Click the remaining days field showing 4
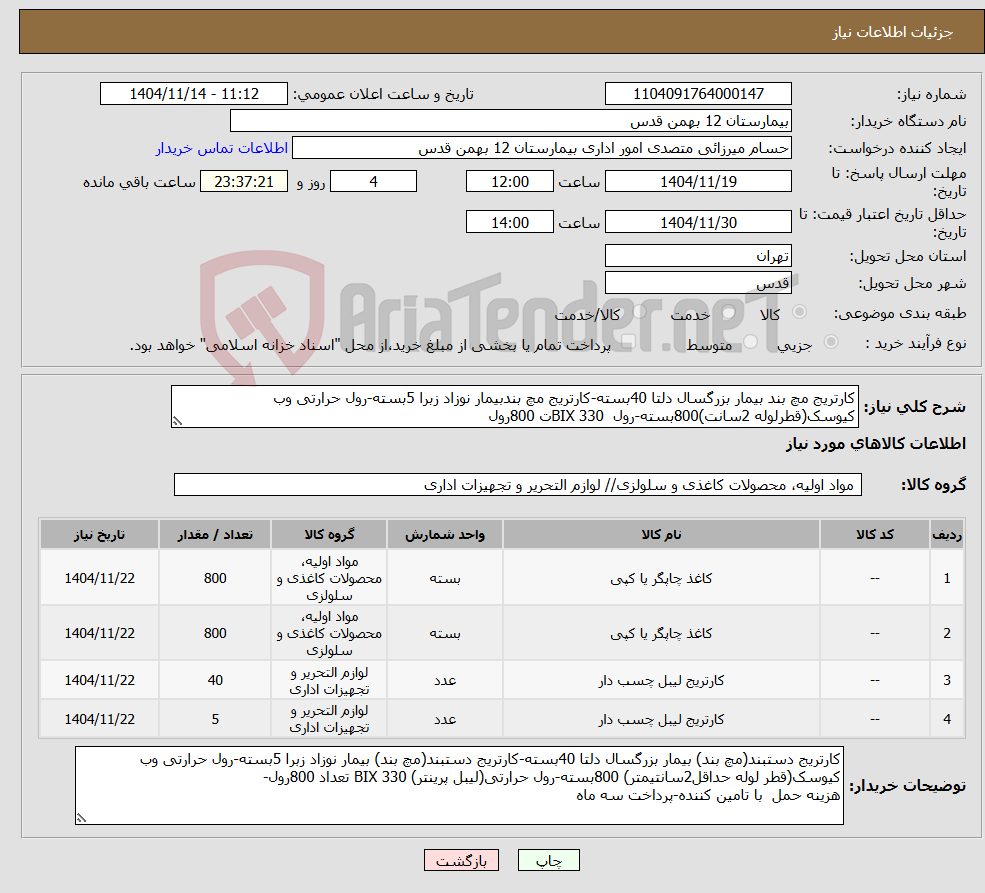 [x=373, y=181]
